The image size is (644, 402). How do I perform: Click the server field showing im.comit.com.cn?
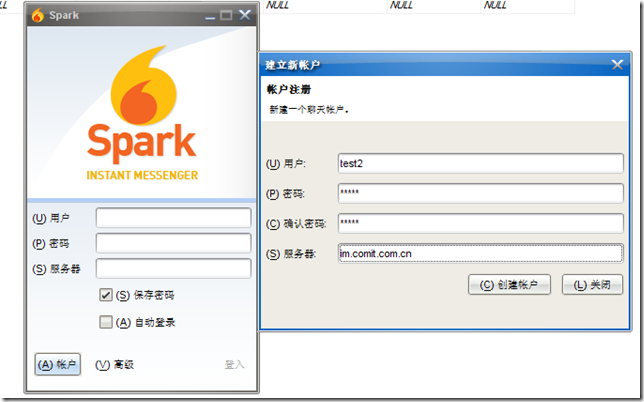[x=480, y=253]
